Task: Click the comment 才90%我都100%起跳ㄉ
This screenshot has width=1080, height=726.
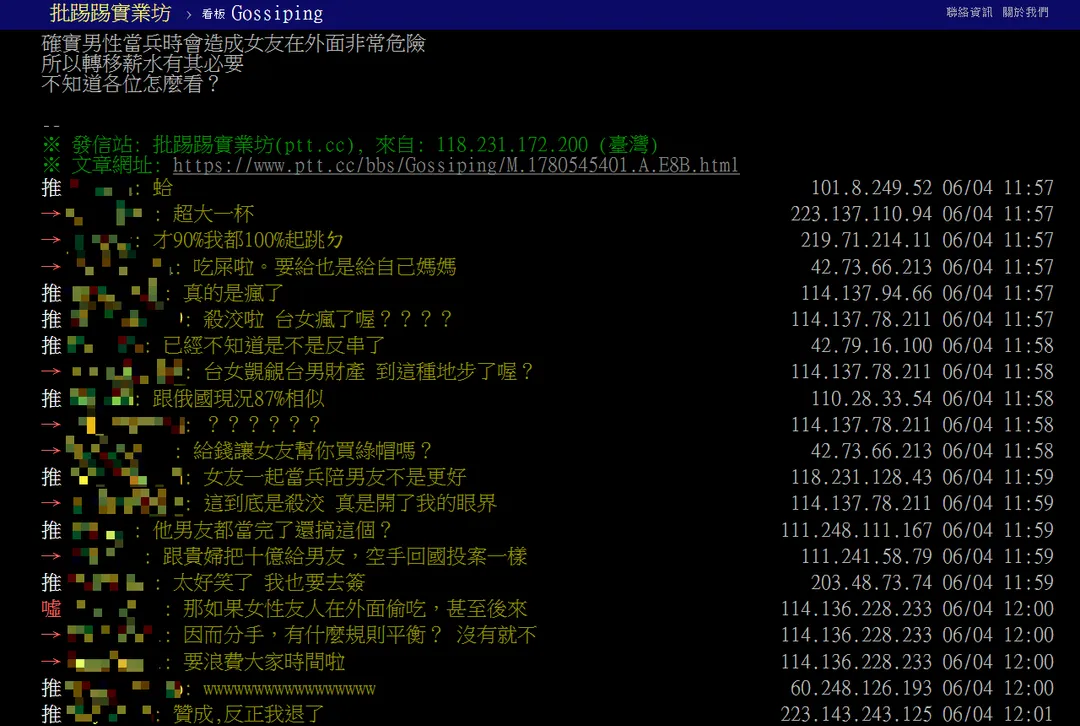Action: click(248, 240)
